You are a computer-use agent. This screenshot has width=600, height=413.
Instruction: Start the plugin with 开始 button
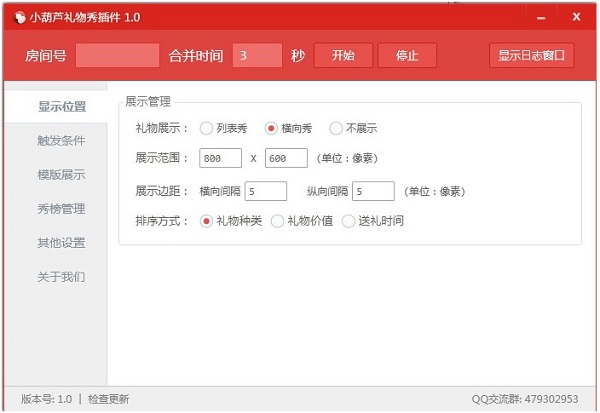click(343, 56)
